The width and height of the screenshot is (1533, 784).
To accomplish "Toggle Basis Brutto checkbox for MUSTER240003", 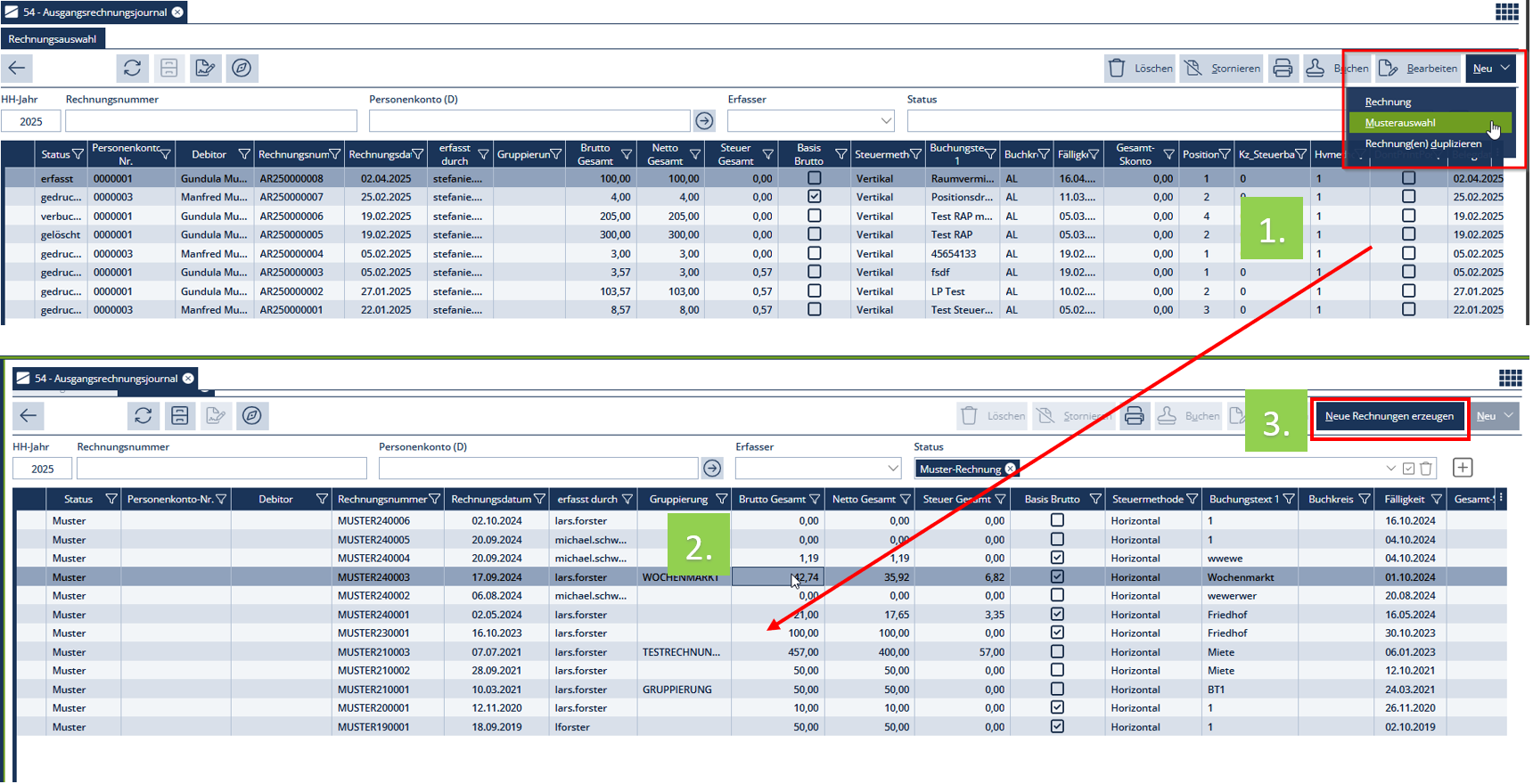I will 1057,576.
